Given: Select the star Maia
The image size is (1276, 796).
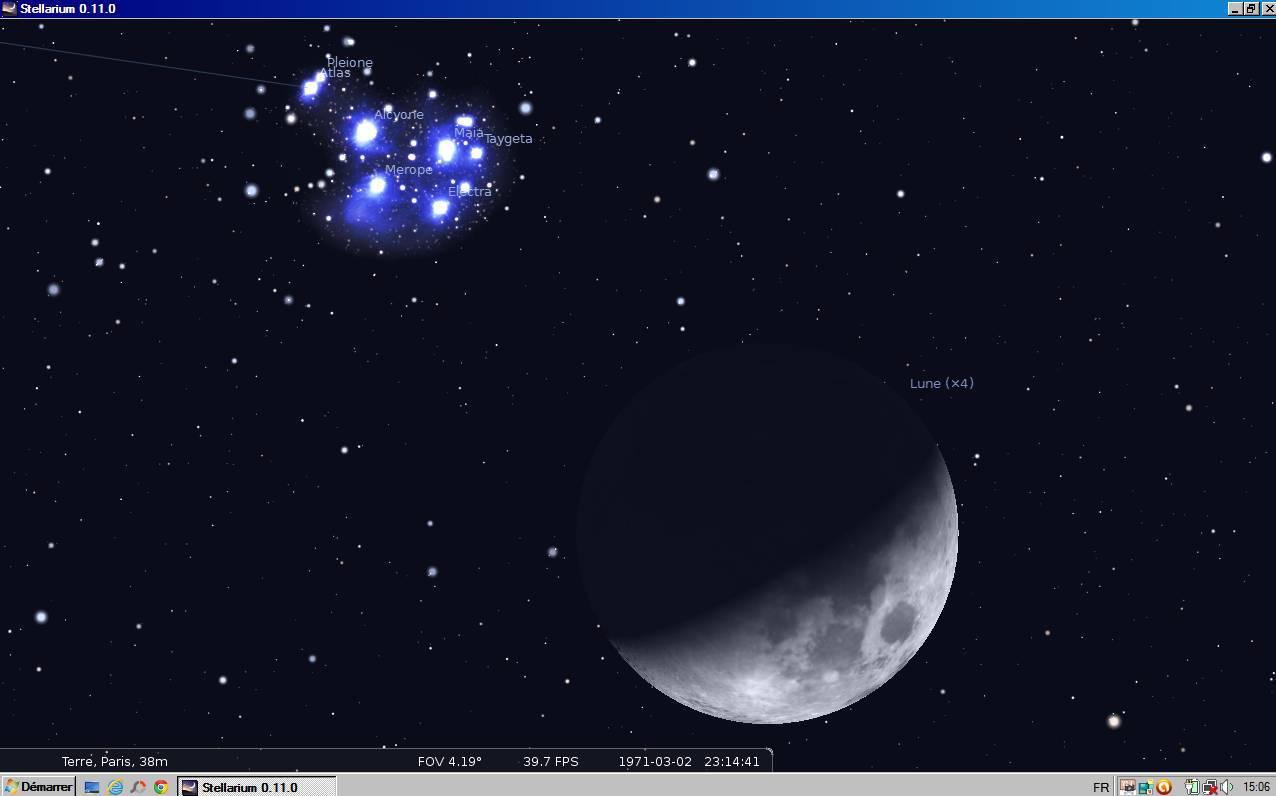Looking at the screenshot, I should (446, 151).
